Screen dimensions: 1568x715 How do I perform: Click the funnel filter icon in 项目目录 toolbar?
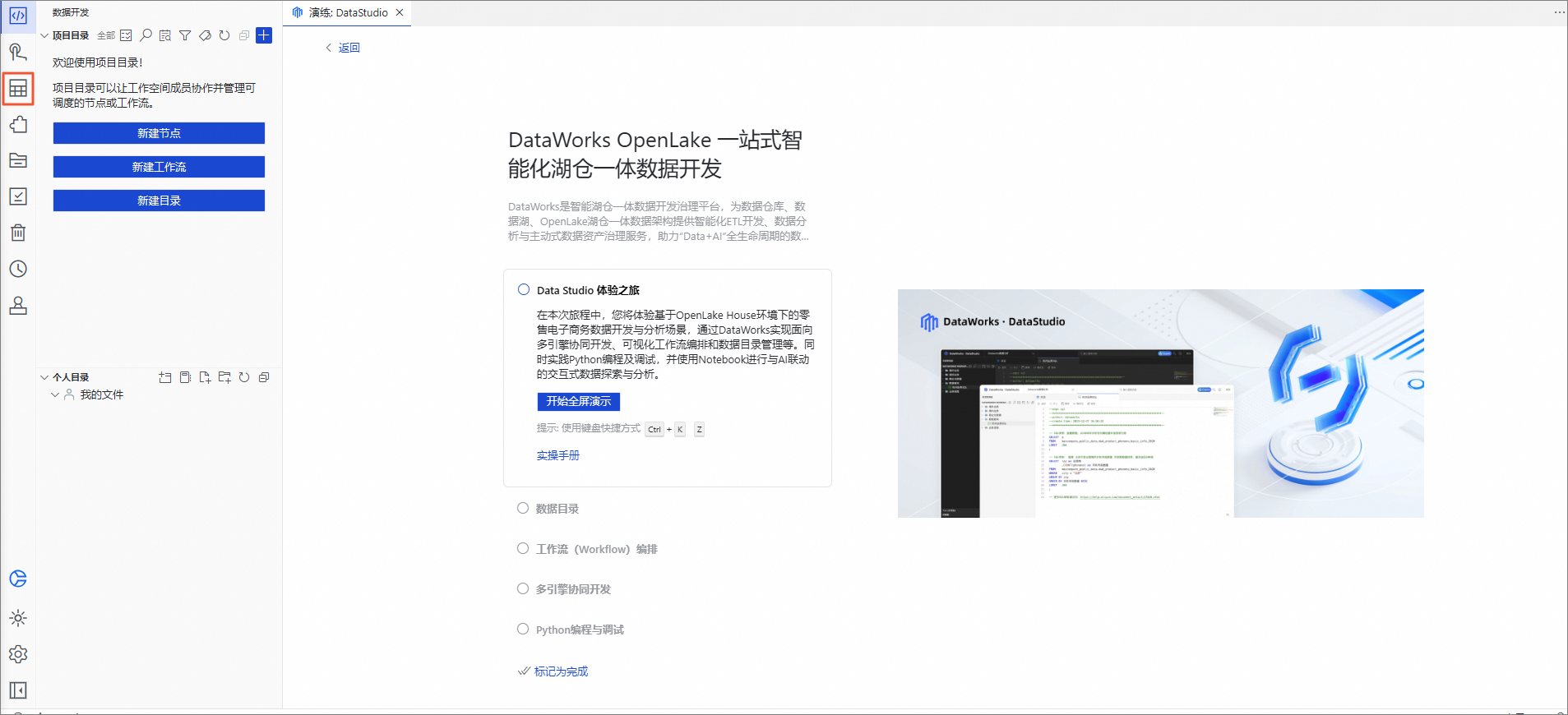click(185, 35)
